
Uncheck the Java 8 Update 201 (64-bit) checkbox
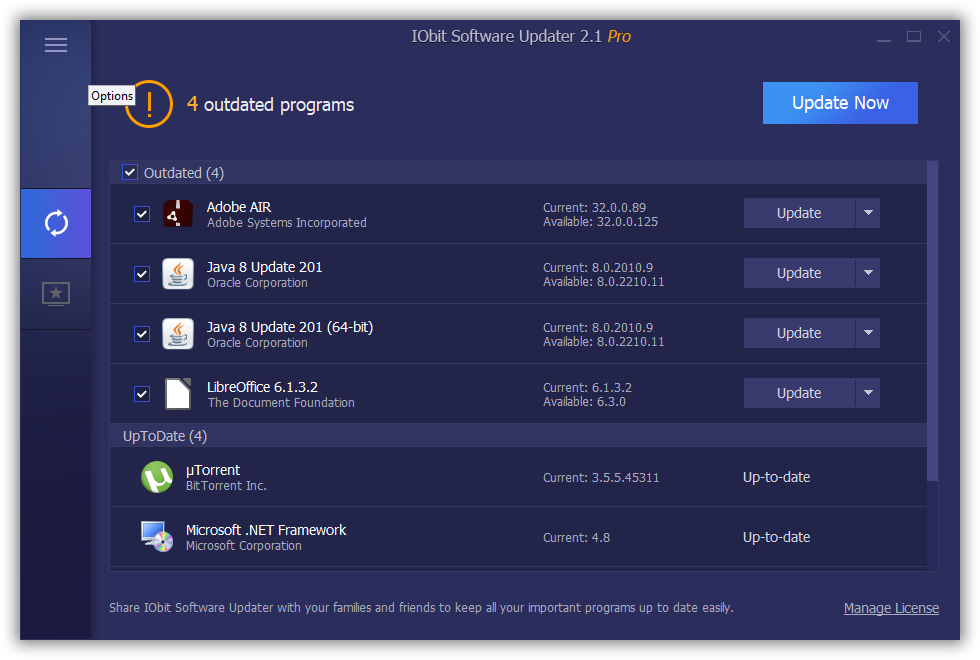(x=142, y=334)
